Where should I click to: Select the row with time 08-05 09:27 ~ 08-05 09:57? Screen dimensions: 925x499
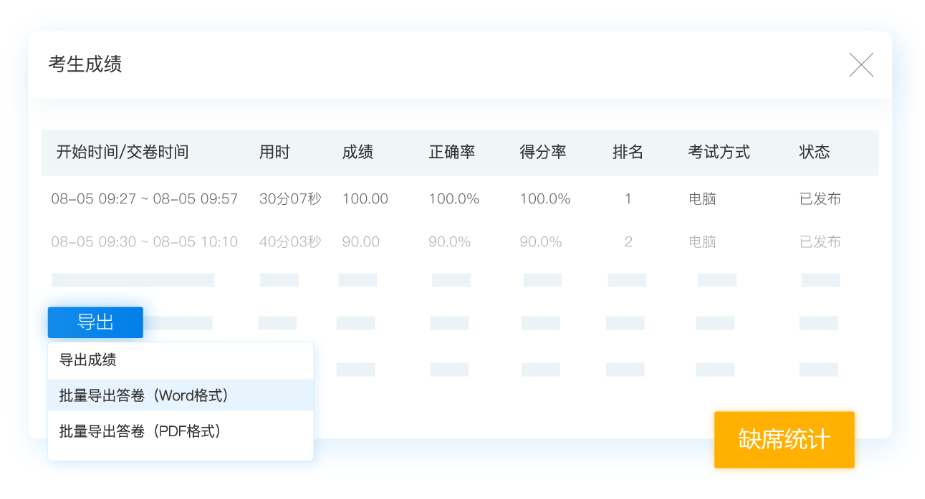(x=145, y=199)
